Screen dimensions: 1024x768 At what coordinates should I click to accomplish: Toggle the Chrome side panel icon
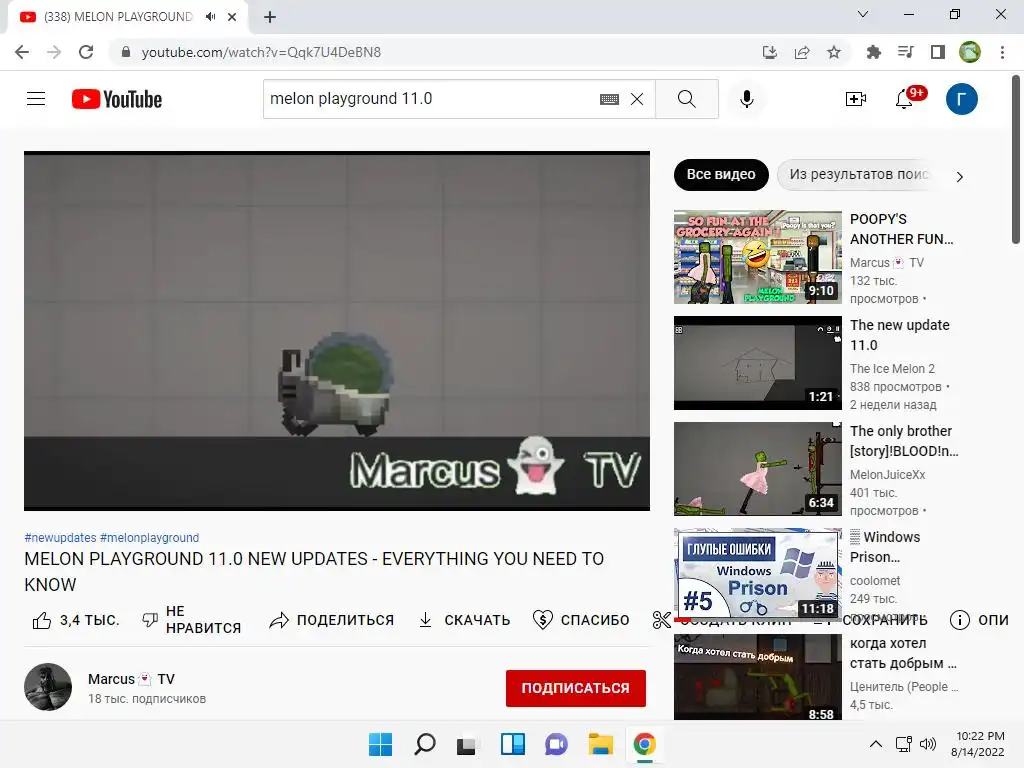pyautogui.click(x=938, y=52)
